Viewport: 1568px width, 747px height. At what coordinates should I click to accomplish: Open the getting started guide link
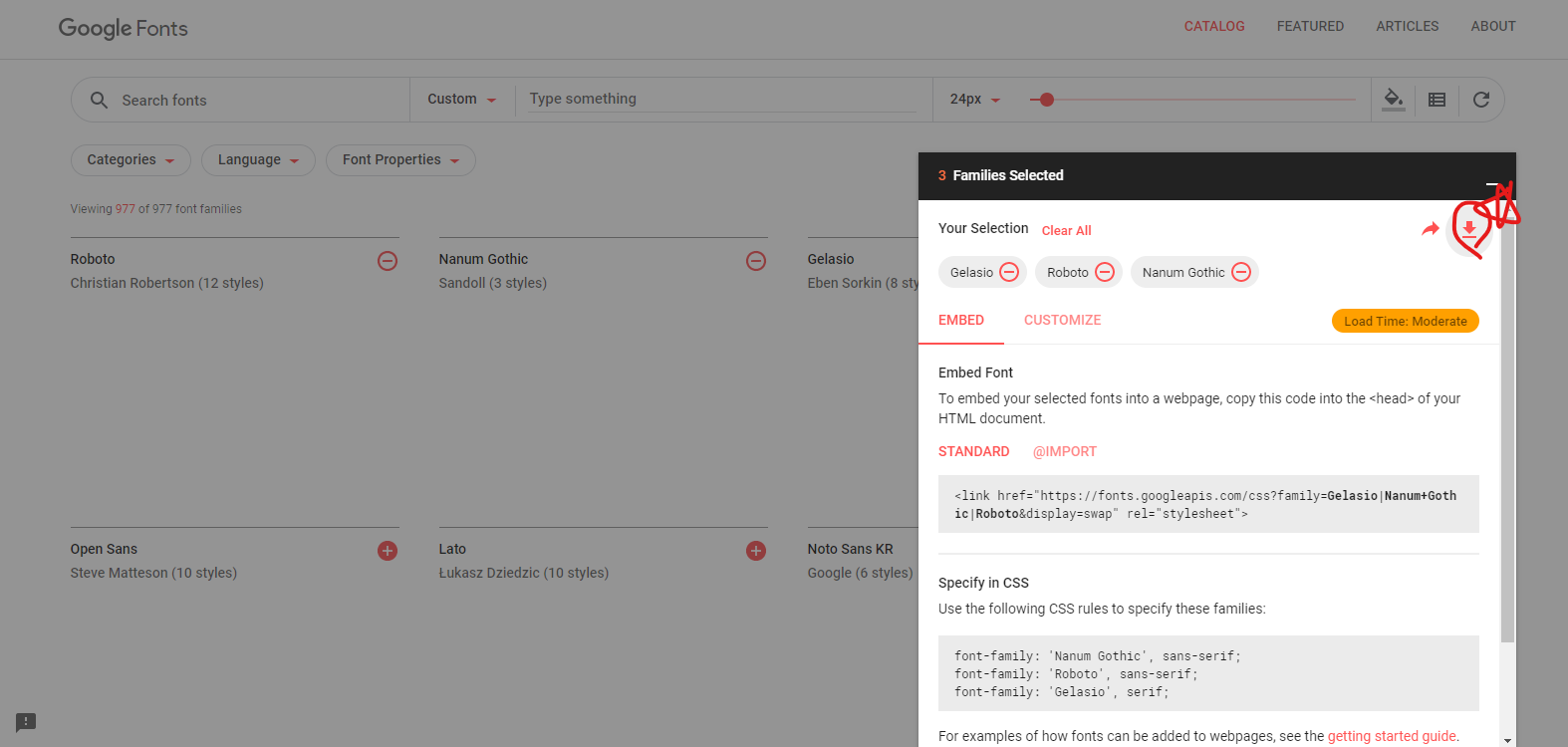(x=1392, y=736)
